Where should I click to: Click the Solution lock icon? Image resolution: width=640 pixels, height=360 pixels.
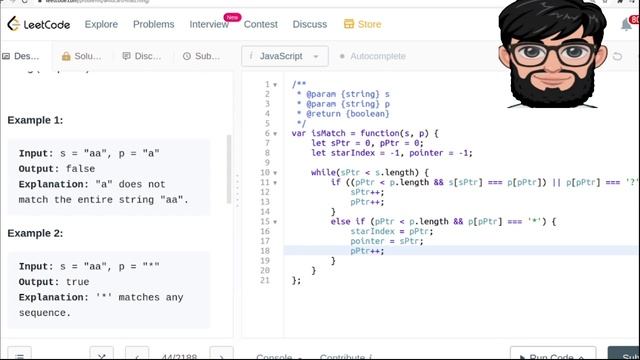pos(66,56)
